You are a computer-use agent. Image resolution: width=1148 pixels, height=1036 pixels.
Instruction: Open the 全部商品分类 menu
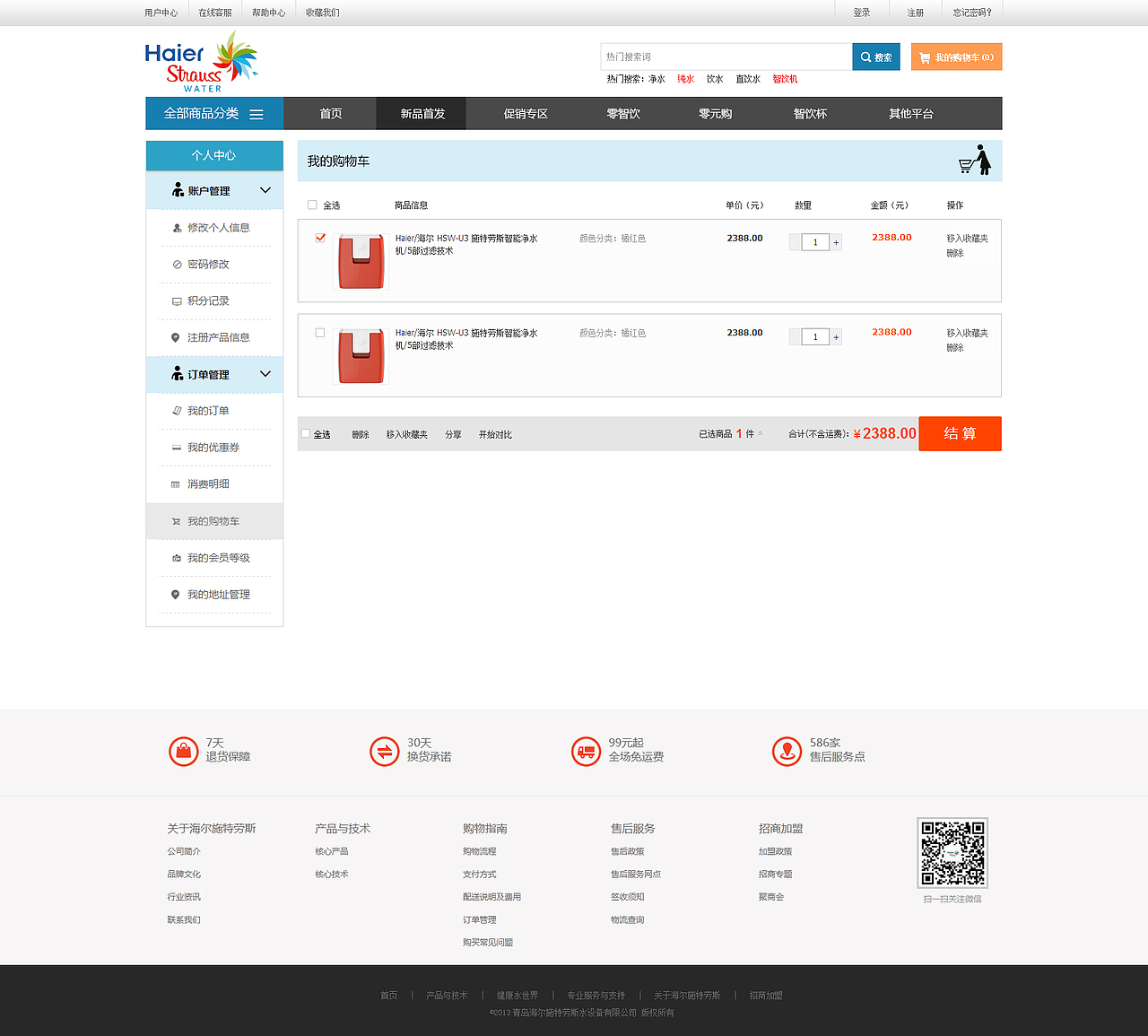(214, 113)
